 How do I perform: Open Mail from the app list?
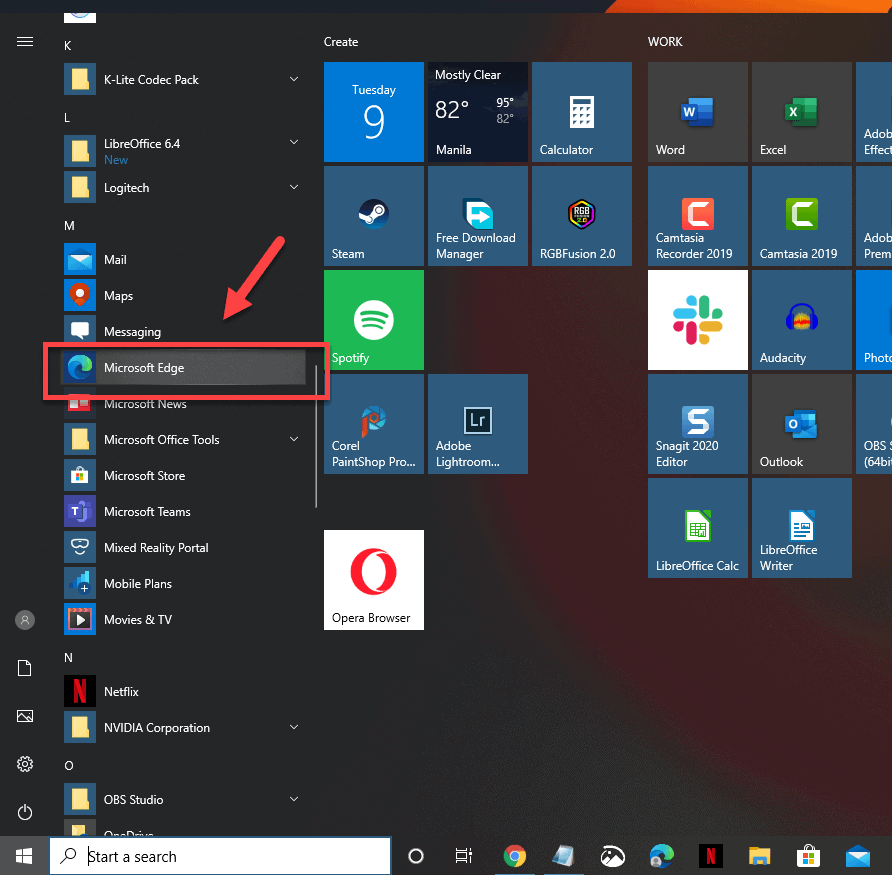click(x=185, y=259)
